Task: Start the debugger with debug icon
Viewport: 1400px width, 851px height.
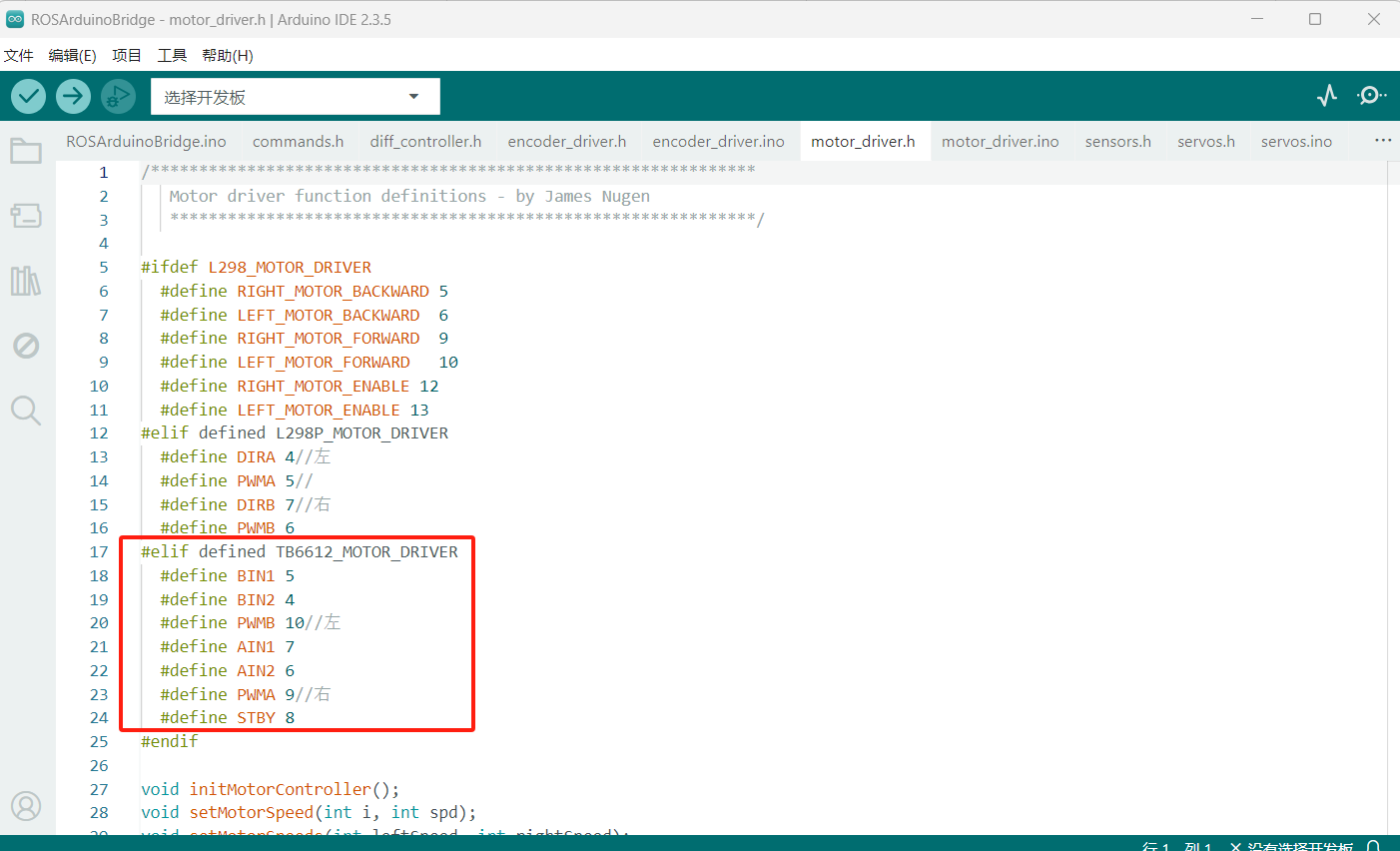Action: point(118,97)
